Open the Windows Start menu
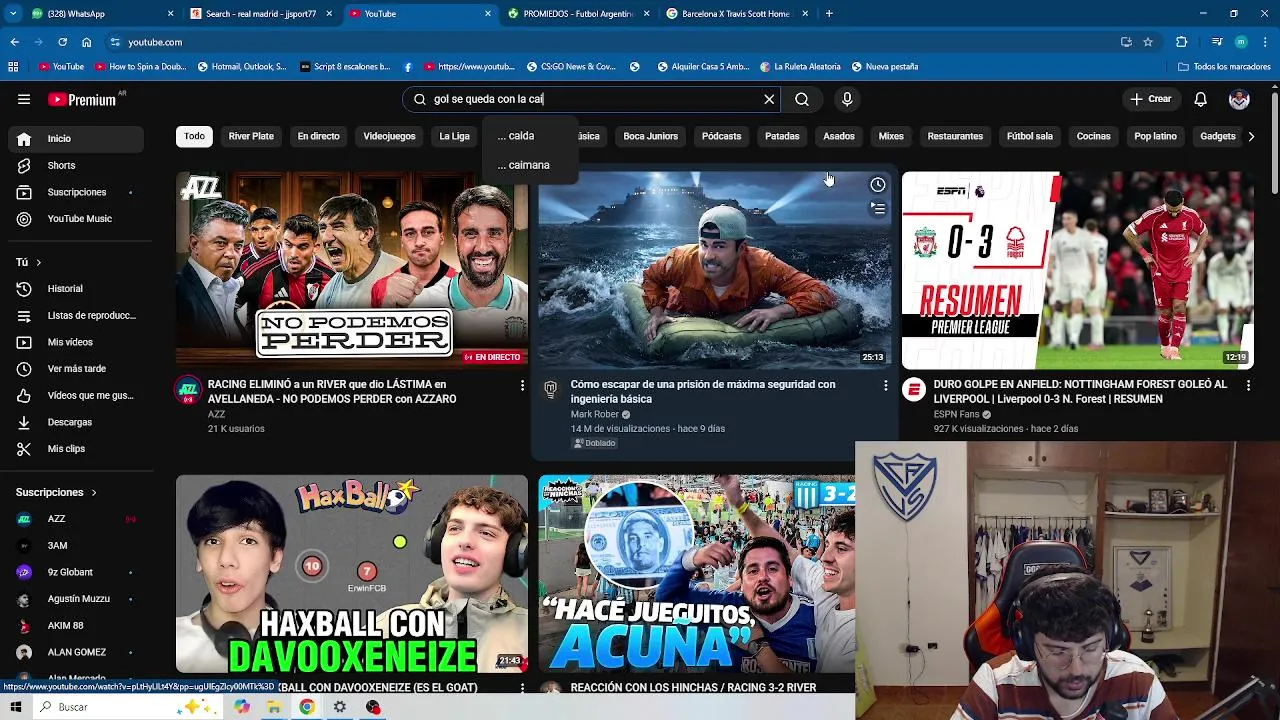1280x720 pixels. (15, 707)
